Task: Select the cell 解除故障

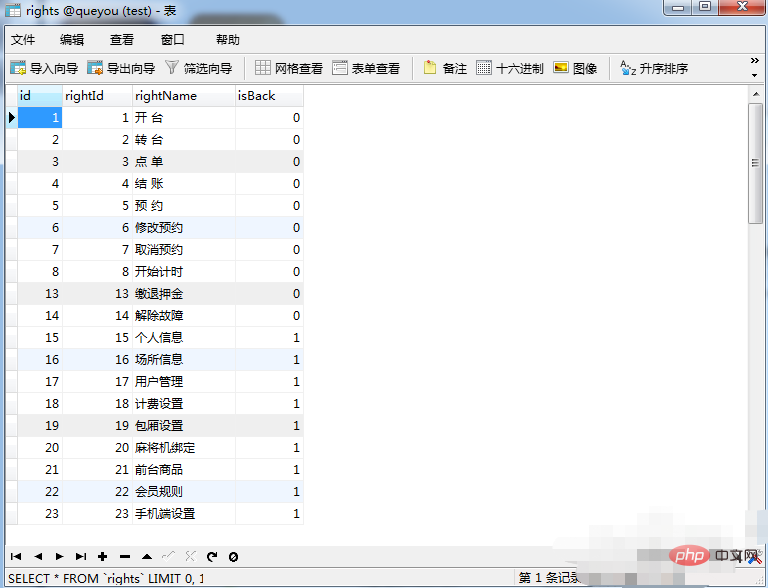Action: click(x=184, y=316)
